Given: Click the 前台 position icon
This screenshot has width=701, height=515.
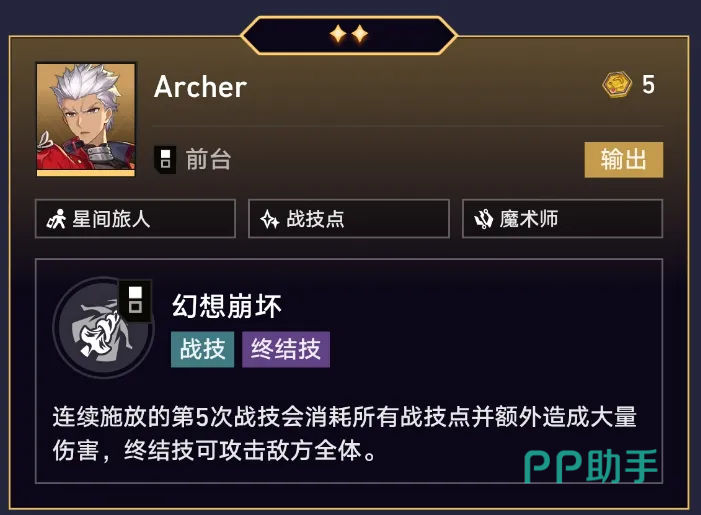Looking at the screenshot, I should [x=165, y=159].
